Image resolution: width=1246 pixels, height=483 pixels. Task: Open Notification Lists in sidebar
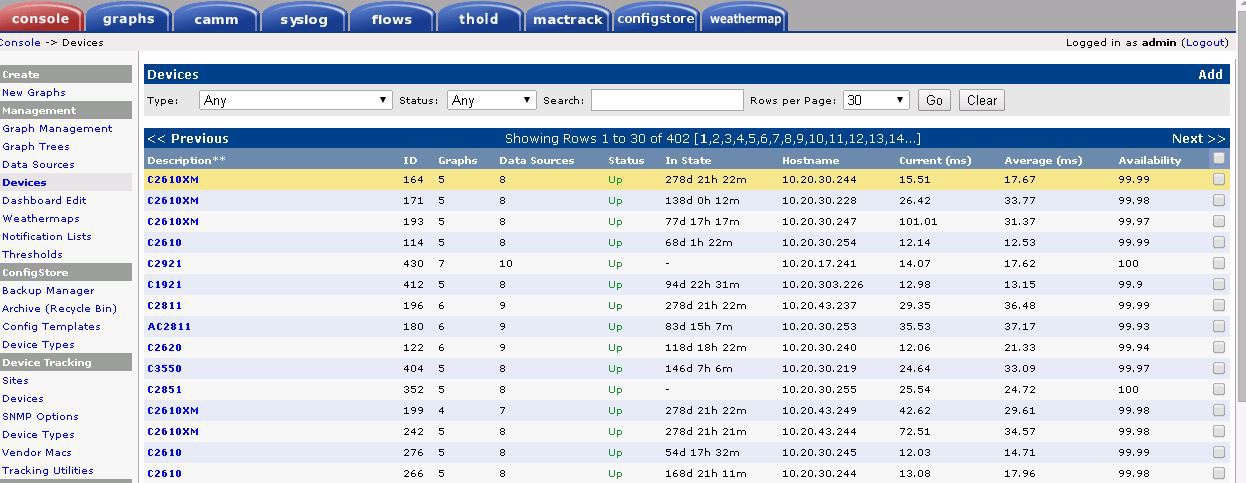47,236
